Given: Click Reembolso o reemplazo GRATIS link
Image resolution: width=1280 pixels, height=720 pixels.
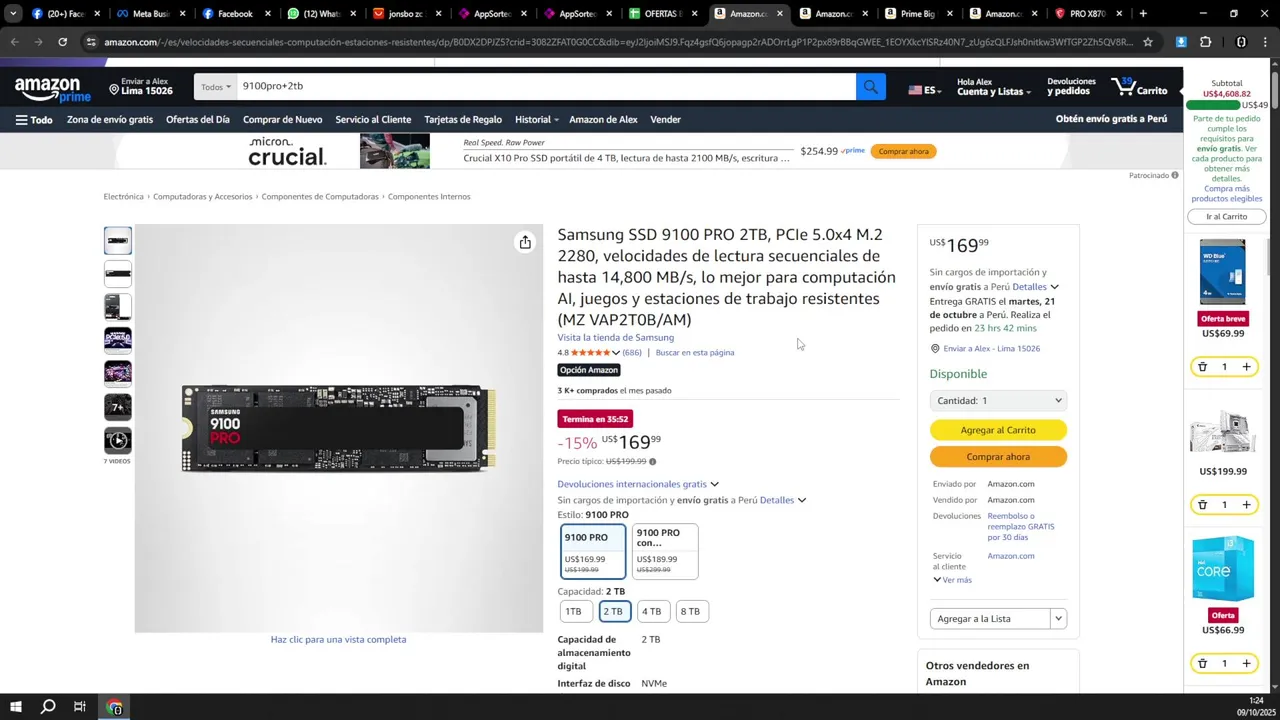Looking at the screenshot, I should [1021, 527].
